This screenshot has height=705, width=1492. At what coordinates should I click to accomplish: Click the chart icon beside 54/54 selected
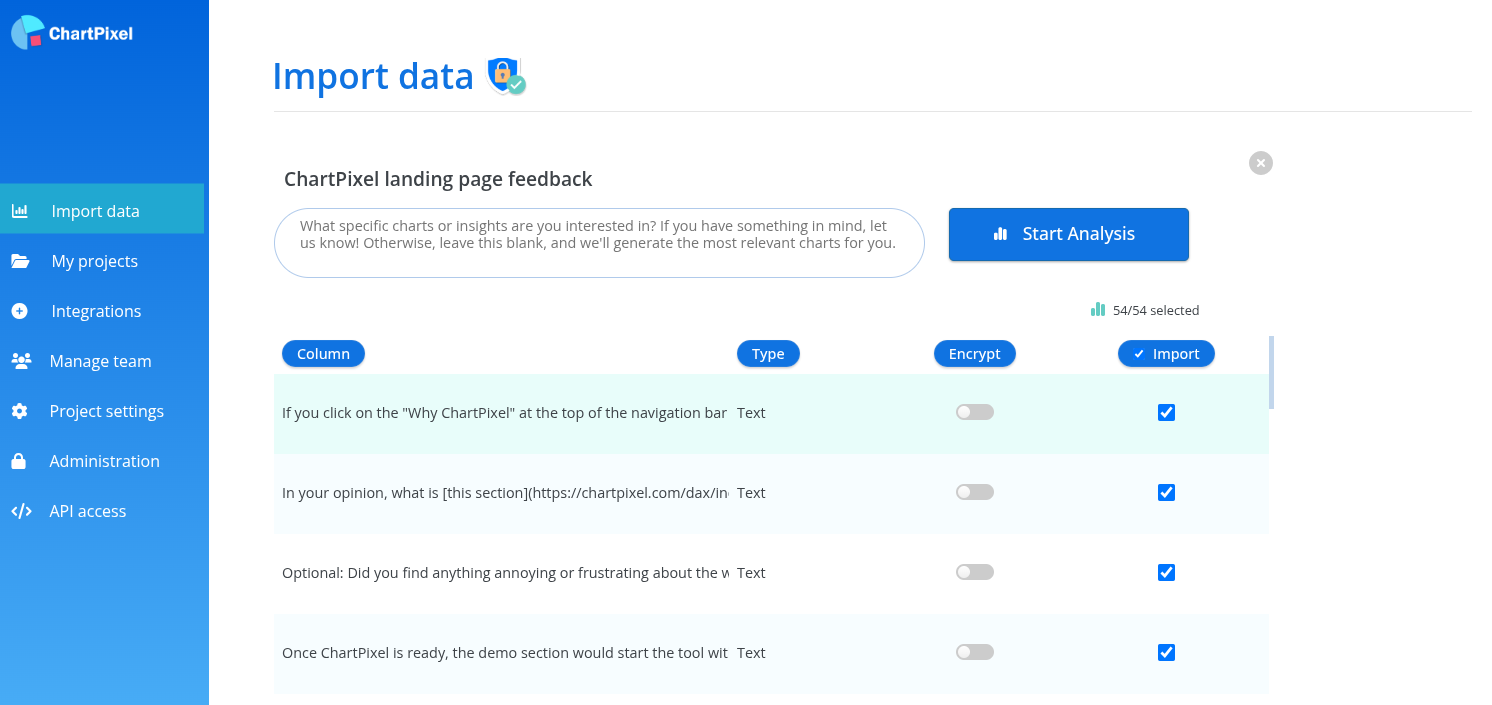1098,310
